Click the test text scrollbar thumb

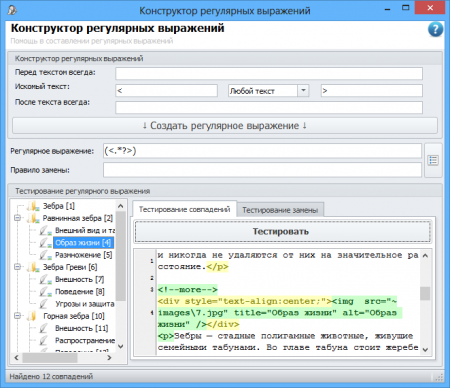click(x=425, y=293)
